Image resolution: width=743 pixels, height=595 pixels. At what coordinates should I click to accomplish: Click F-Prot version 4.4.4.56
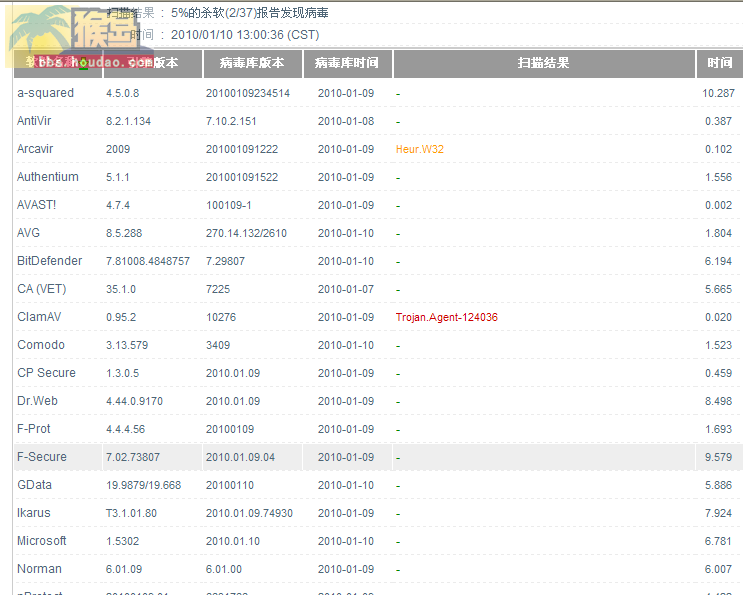pyautogui.click(x=126, y=429)
